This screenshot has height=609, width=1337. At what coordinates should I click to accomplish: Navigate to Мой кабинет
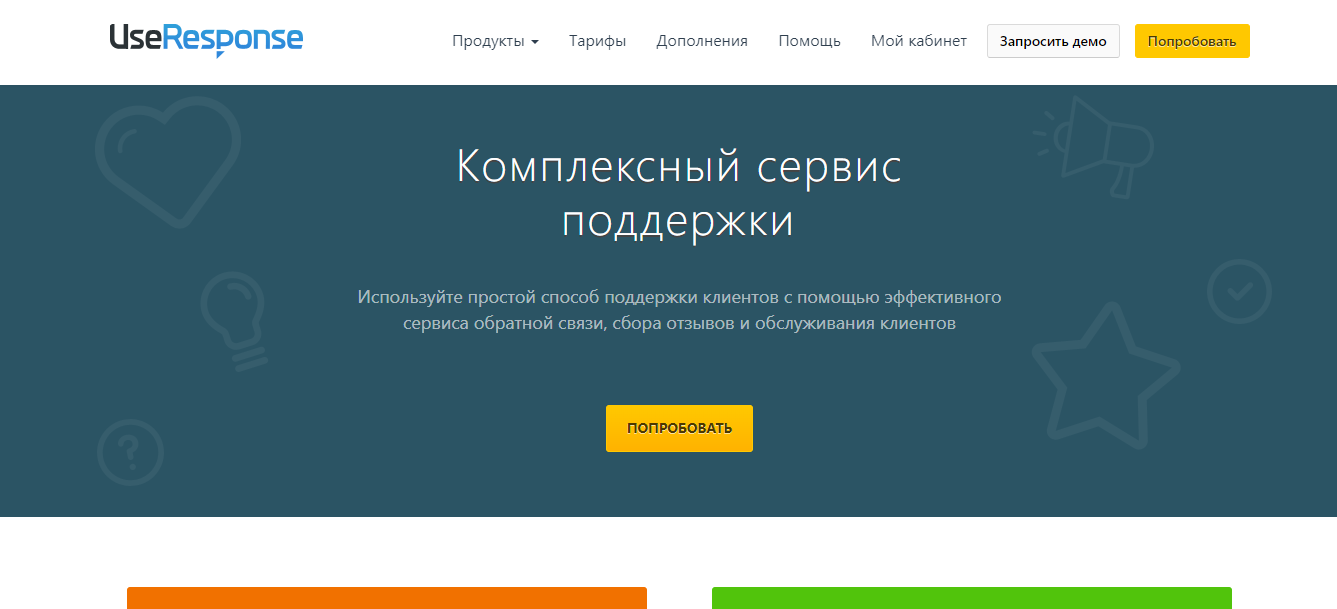[x=918, y=41]
